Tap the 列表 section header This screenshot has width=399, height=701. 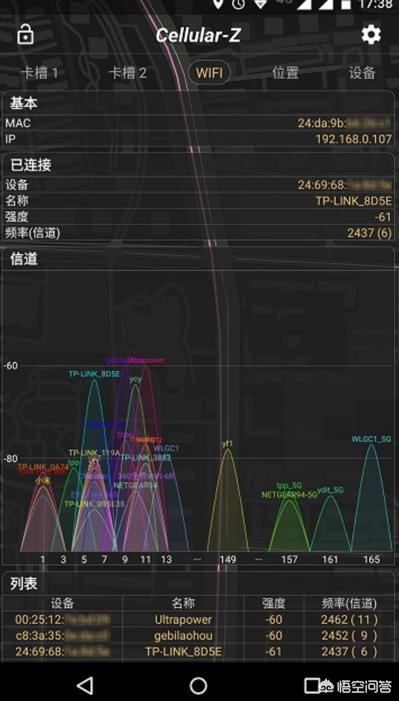click(x=24, y=583)
